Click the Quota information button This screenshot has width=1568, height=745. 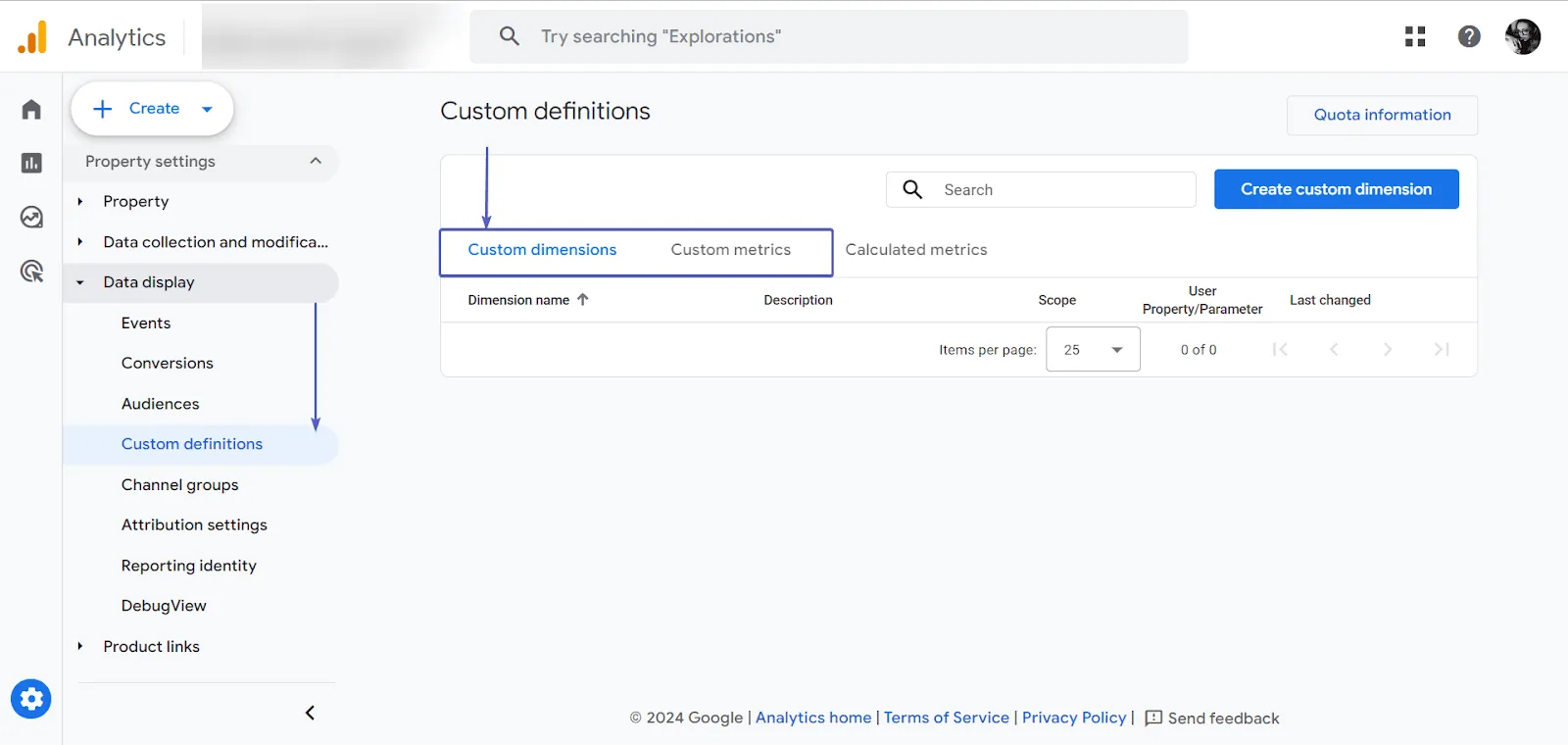pos(1382,115)
